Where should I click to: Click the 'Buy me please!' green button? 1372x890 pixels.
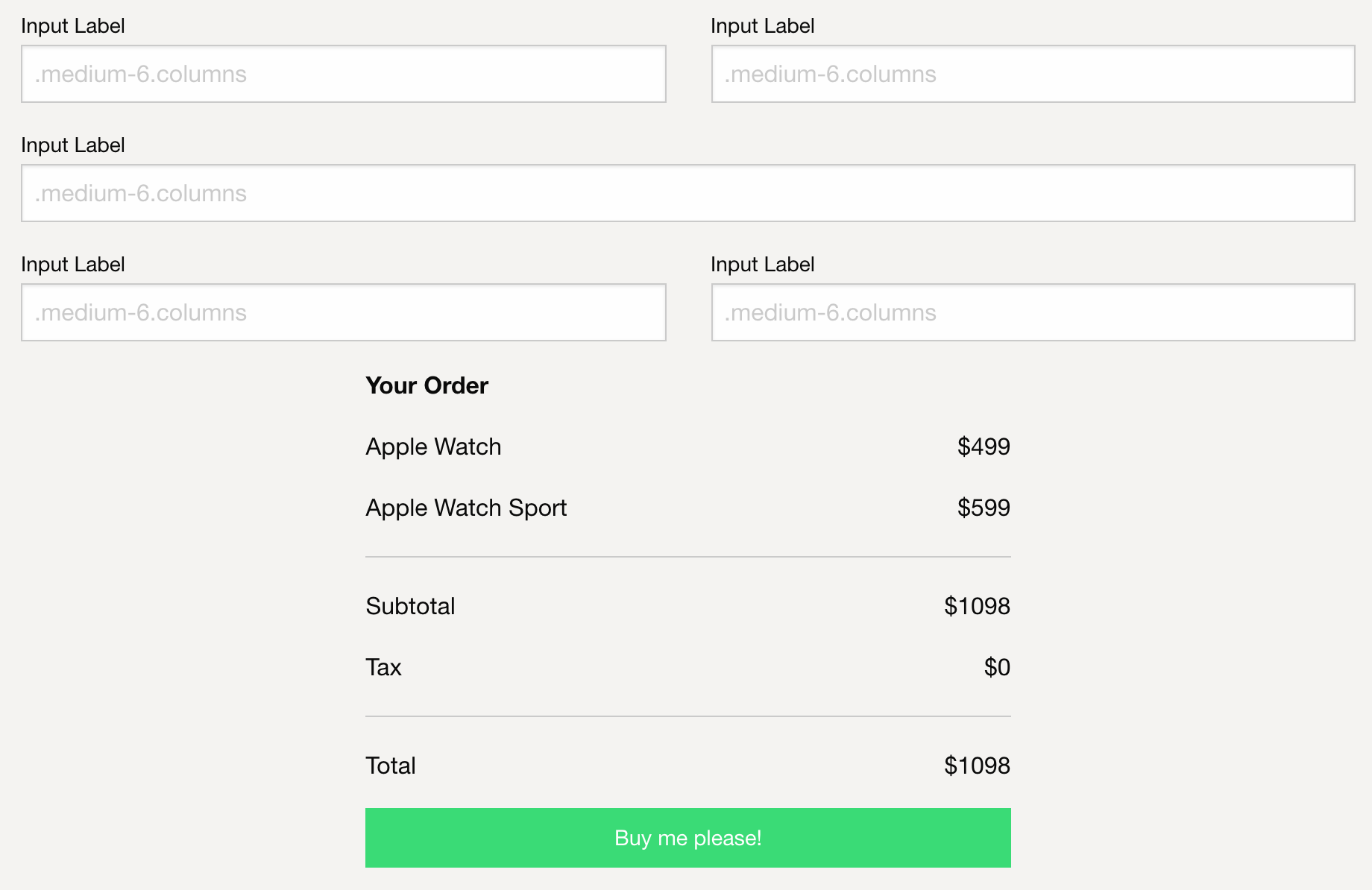(x=687, y=838)
